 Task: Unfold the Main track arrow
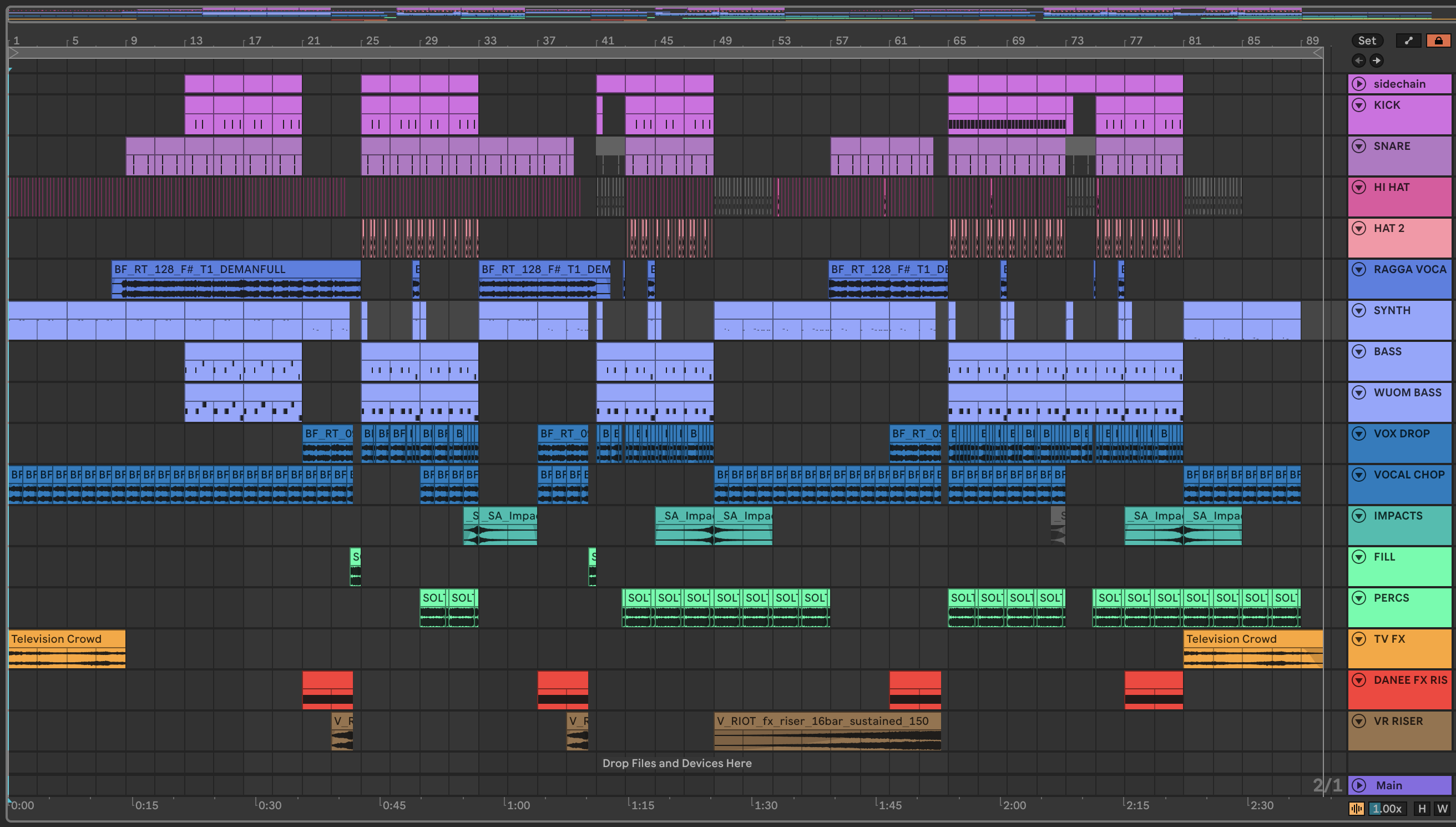tap(1359, 785)
